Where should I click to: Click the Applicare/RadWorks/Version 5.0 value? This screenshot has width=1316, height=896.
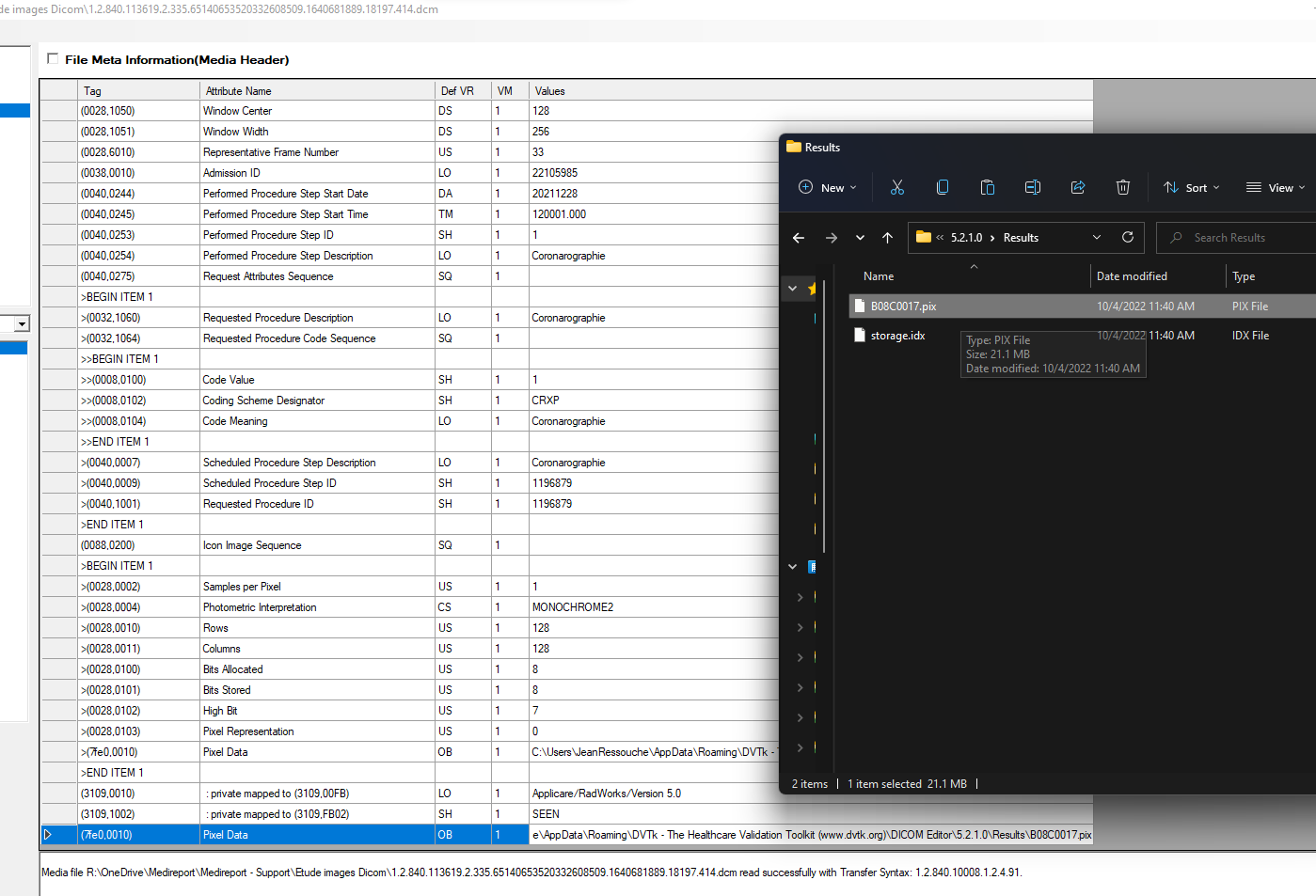coord(607,794)
